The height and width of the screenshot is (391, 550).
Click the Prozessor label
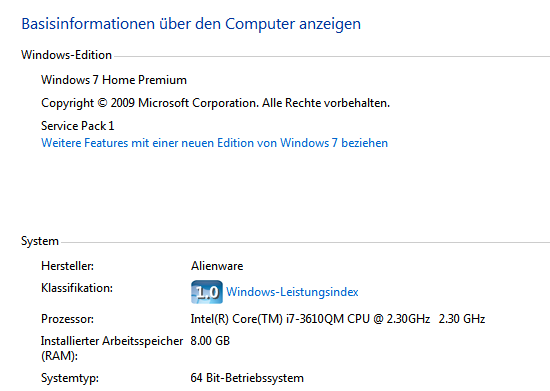67,319
